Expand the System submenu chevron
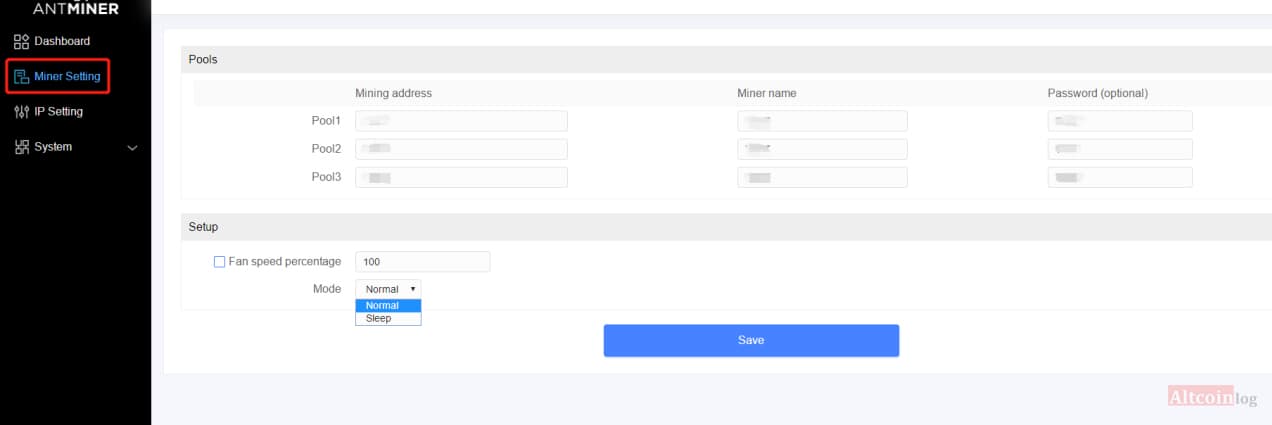1272x425 pixels. click(x=132, y=148)
